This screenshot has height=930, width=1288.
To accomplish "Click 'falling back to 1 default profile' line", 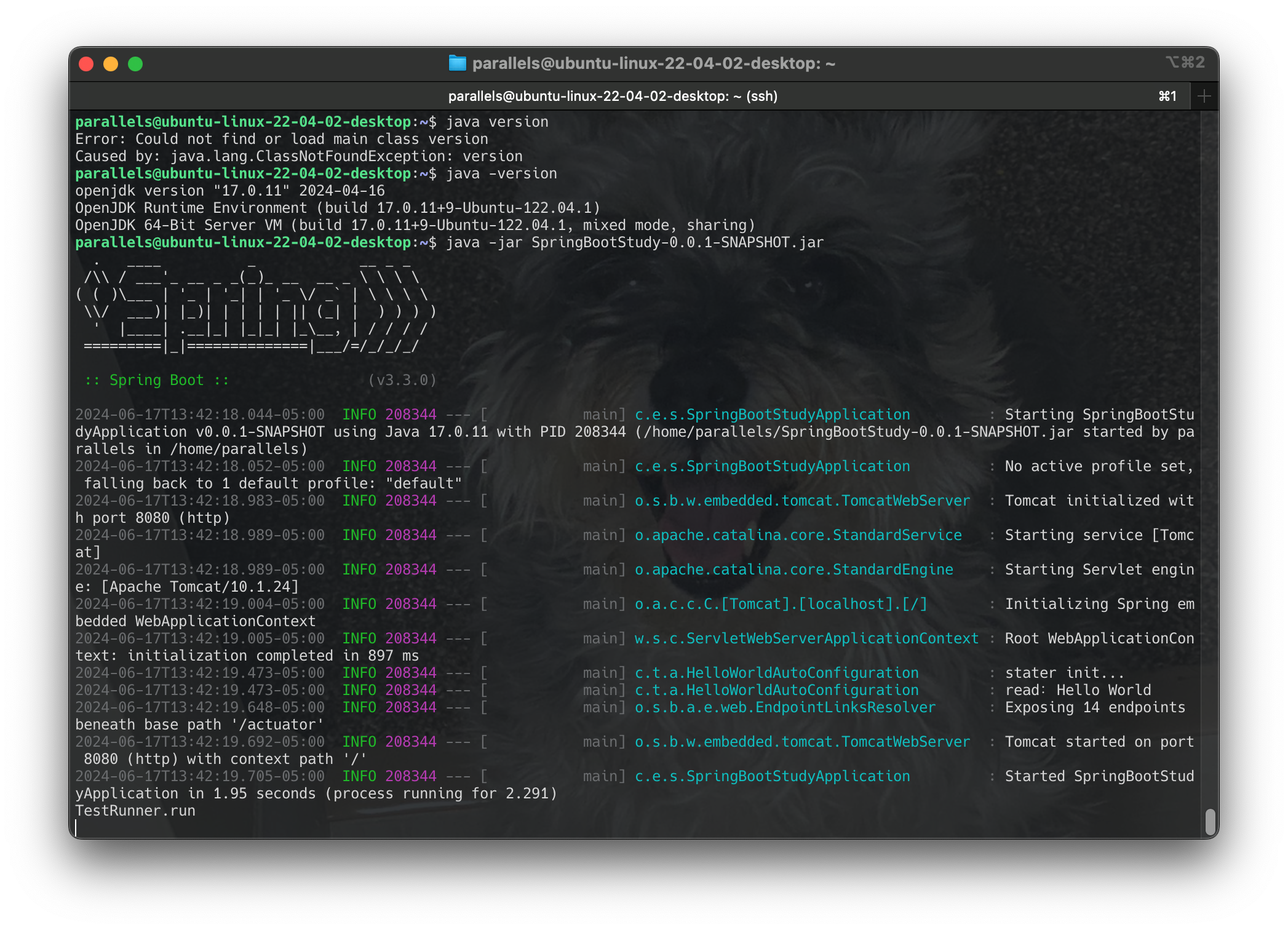I will pyautogui.click(x=273, y=483).
